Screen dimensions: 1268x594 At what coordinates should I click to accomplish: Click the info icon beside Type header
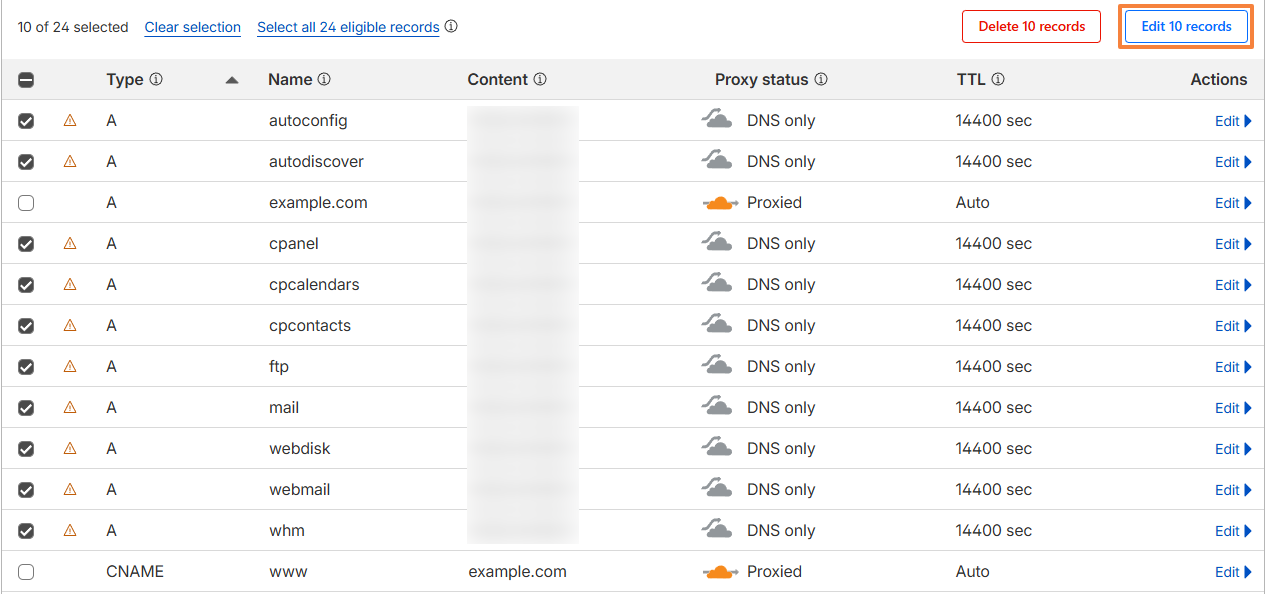(156, 80)
